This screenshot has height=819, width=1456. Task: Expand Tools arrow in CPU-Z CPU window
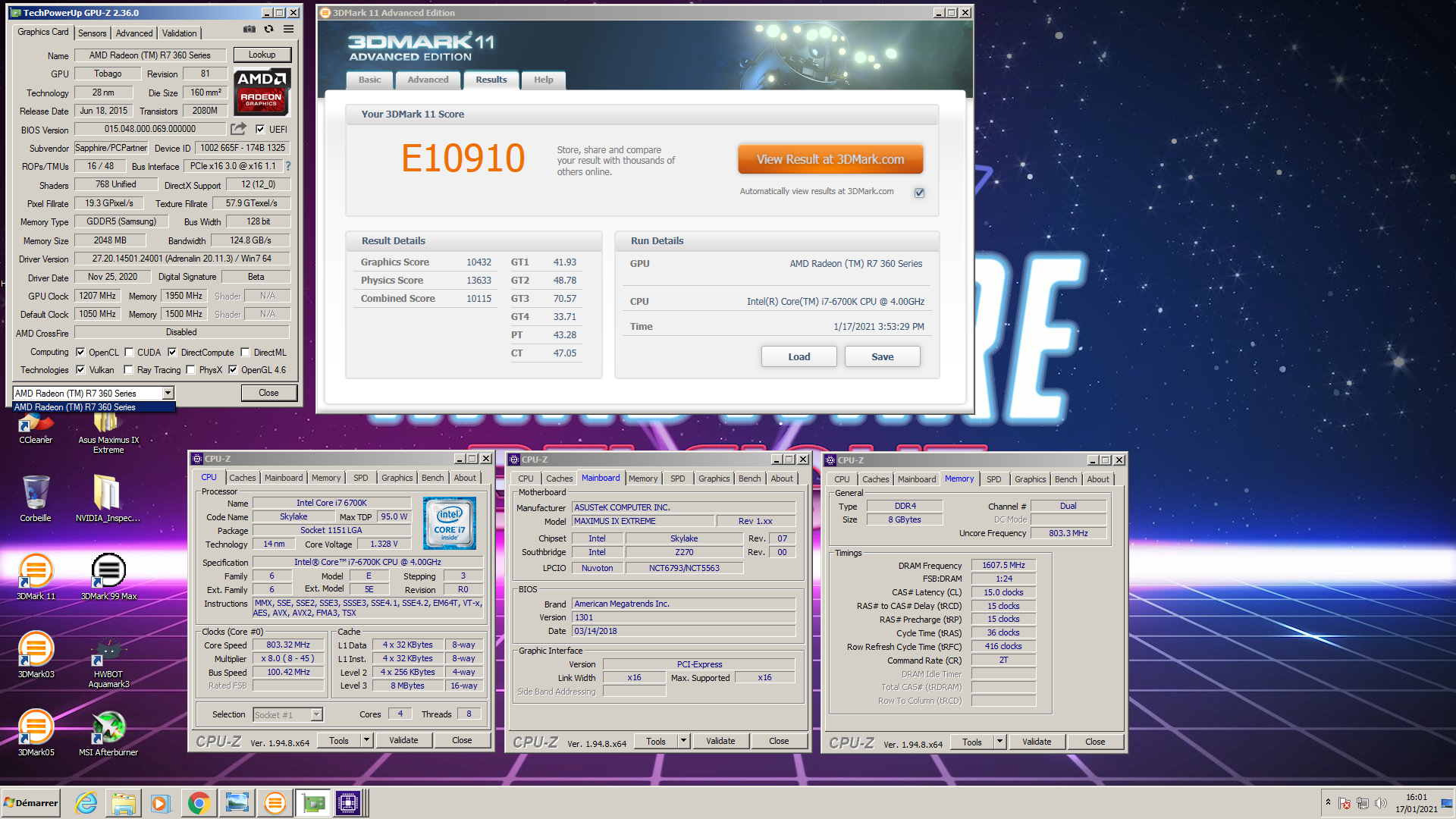(366, 740)
